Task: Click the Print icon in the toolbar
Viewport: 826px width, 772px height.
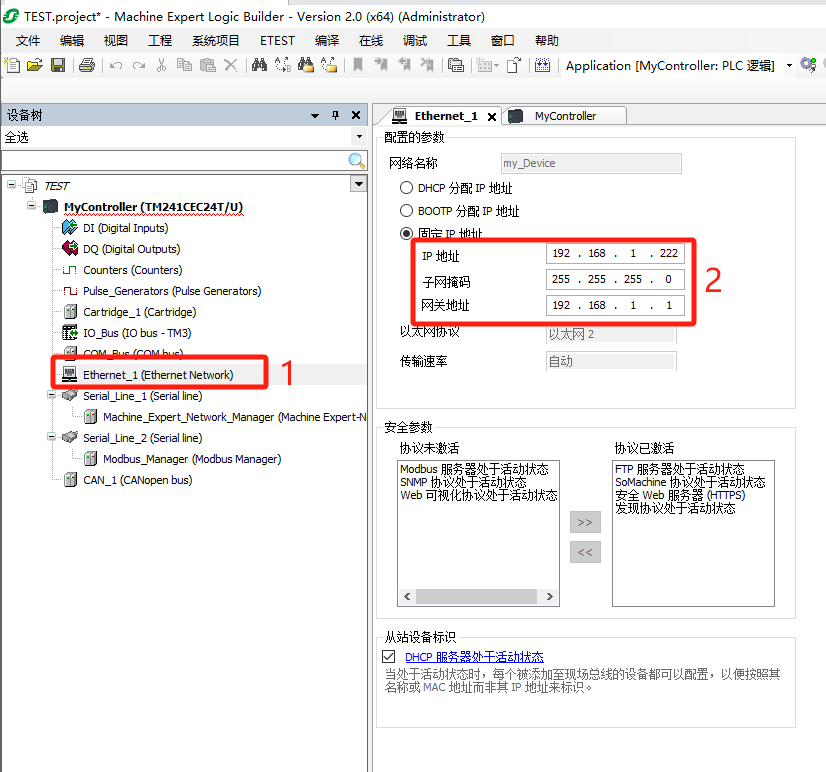Action: [87, 65]
